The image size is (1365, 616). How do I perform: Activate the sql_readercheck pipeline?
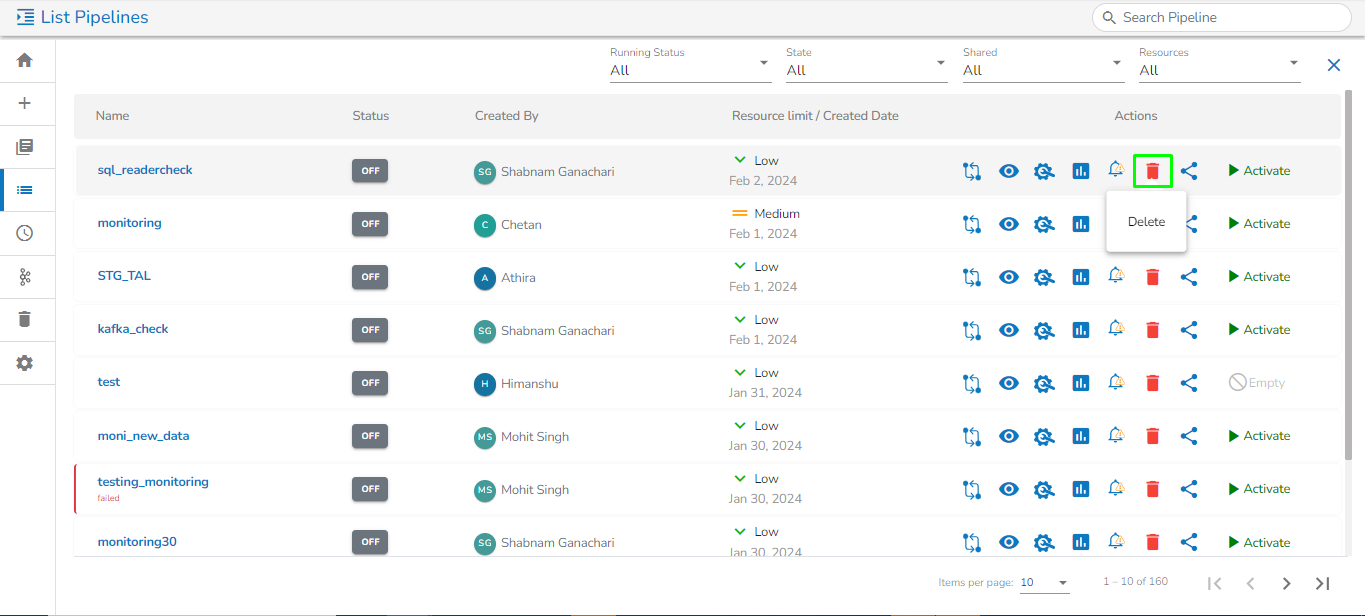tap(1259, 171)
